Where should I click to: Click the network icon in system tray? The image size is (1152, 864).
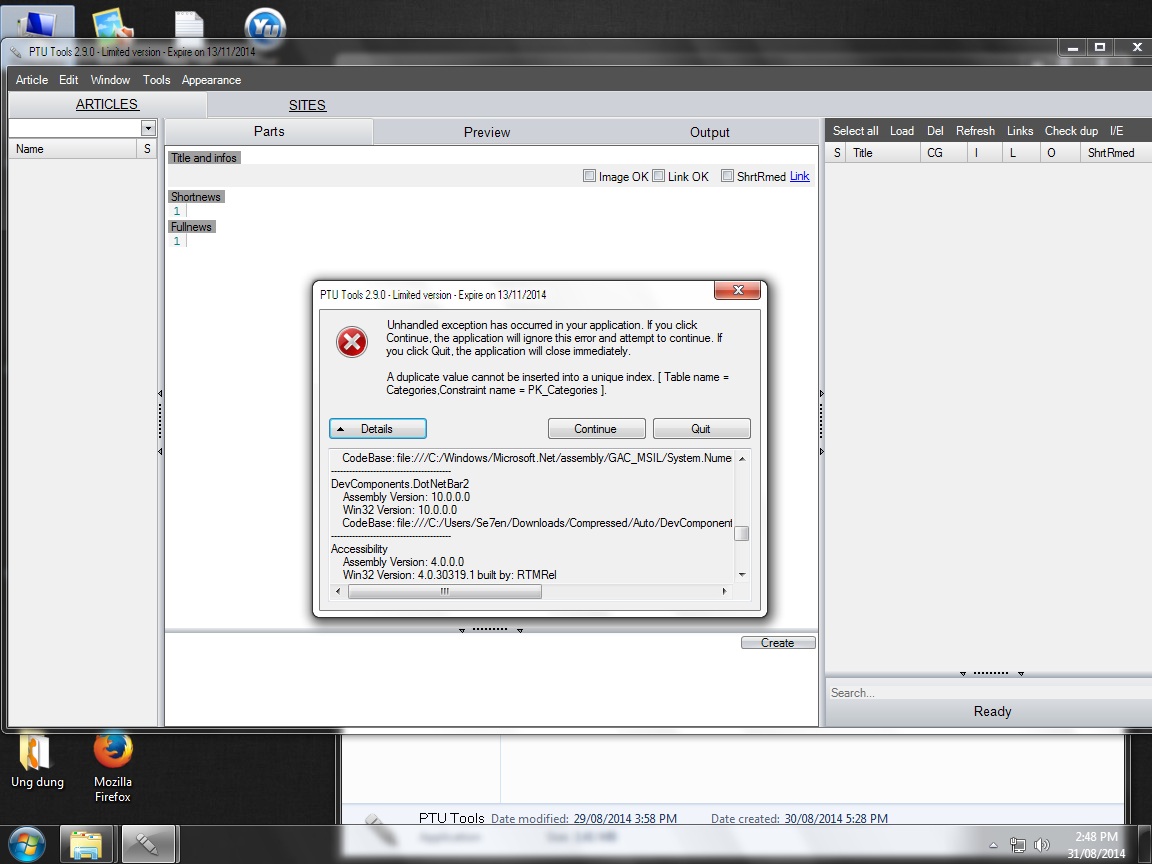pyautogui.click(x=1018, y=845)
